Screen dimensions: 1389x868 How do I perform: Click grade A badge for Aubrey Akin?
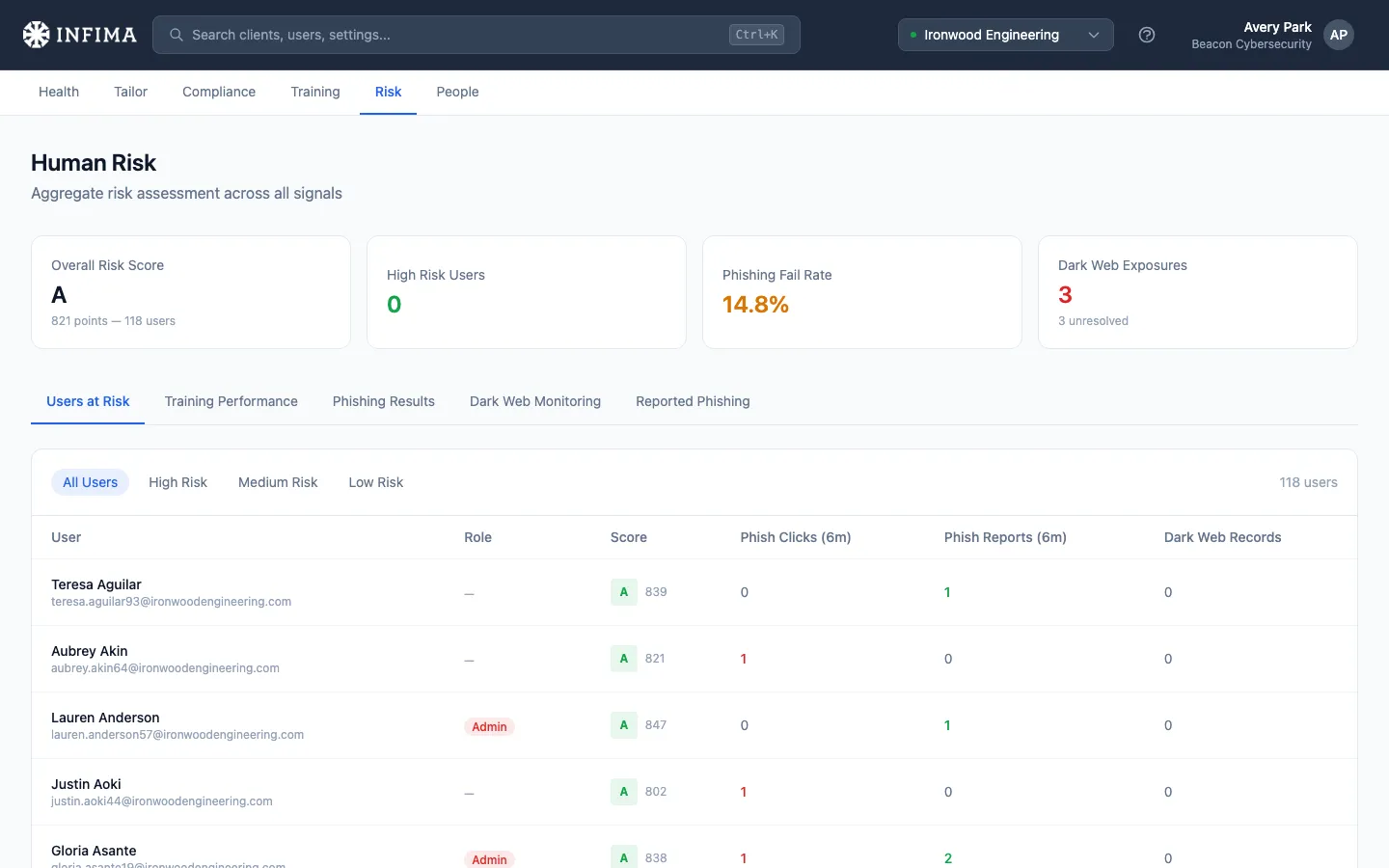[x=624, y=659]
